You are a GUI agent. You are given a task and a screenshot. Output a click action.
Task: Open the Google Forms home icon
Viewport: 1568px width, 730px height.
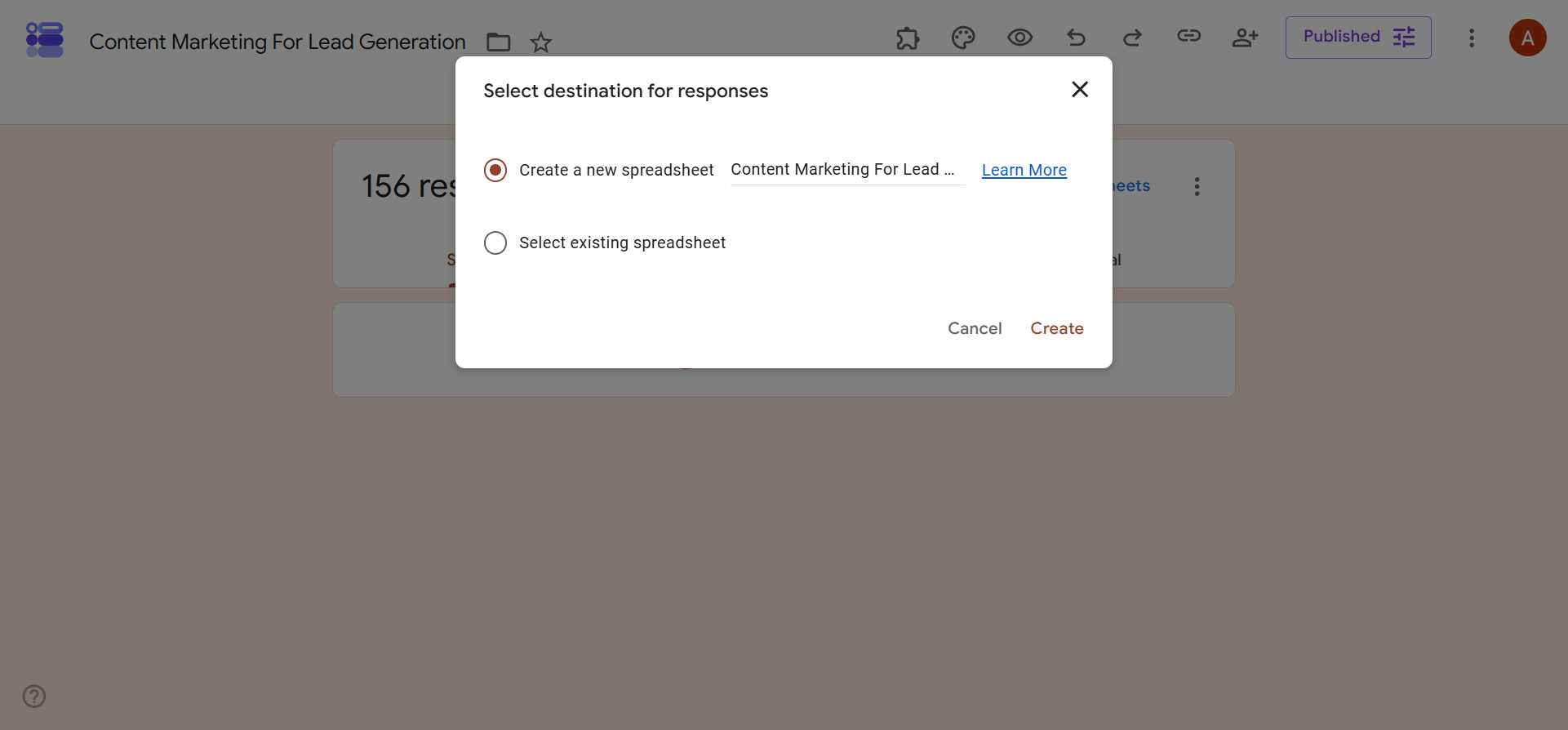point(45,39)
